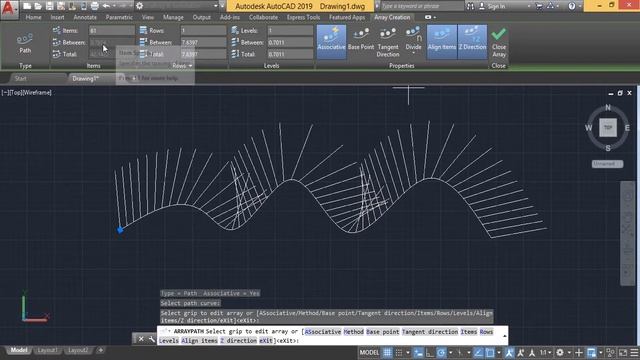Open the Home ribbon tab
Viewport: 640px width, 360px height.
[x=33, y=17]
